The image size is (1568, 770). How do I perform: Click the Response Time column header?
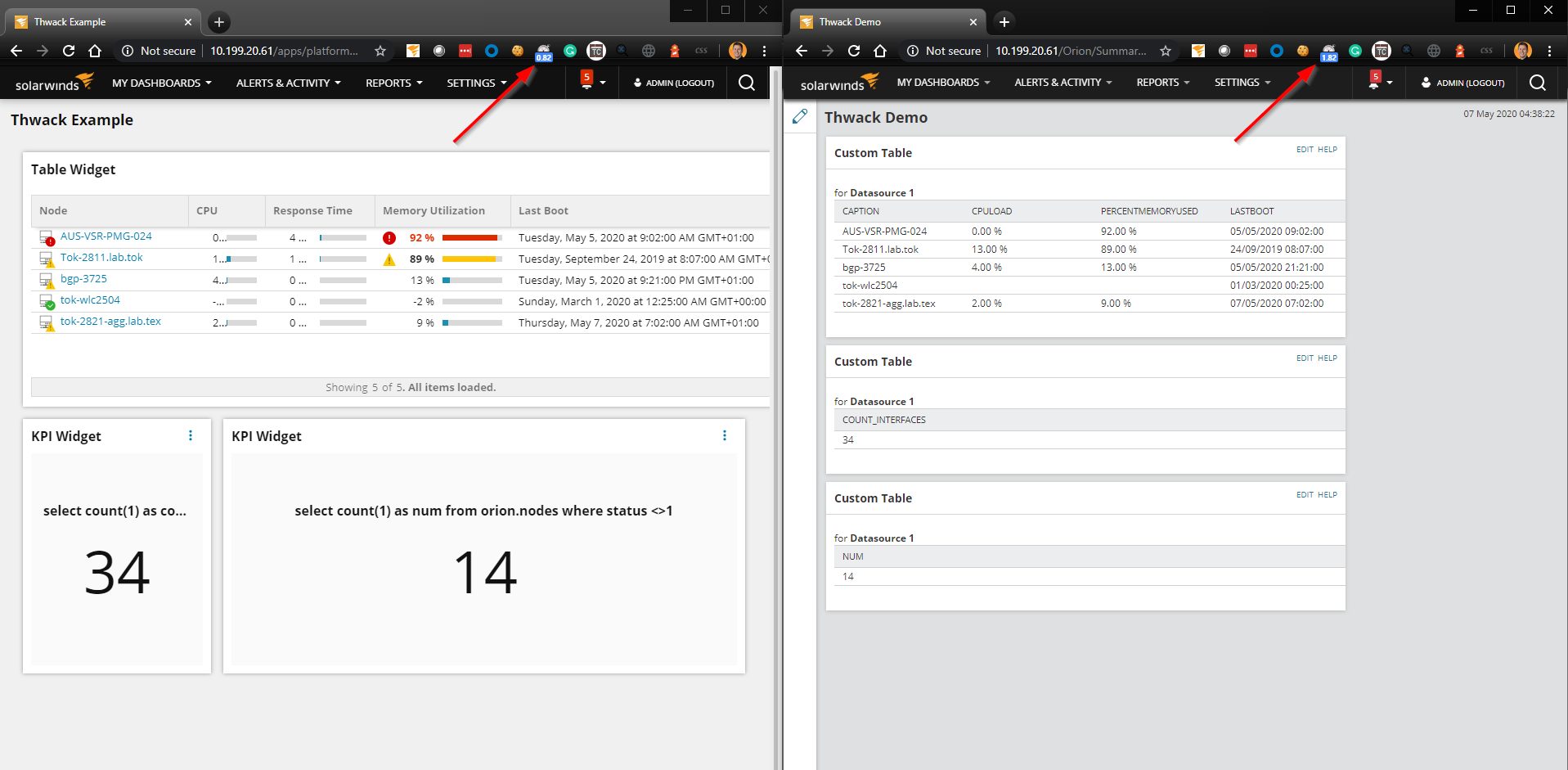coord(320,211)
